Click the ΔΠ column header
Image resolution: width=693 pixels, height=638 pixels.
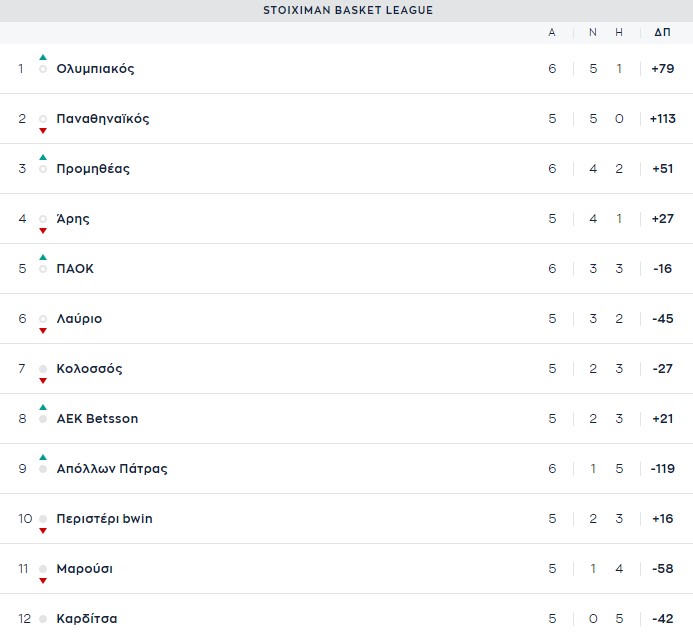click(663, 32)
